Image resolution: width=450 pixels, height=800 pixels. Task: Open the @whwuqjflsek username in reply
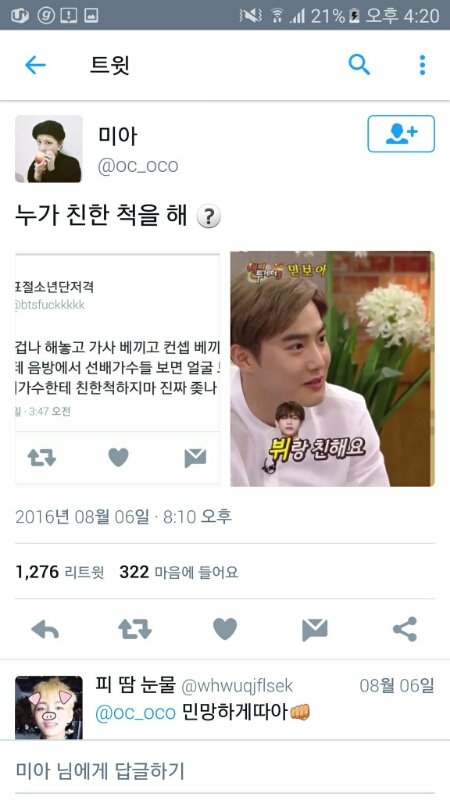(x=237, y=686)
